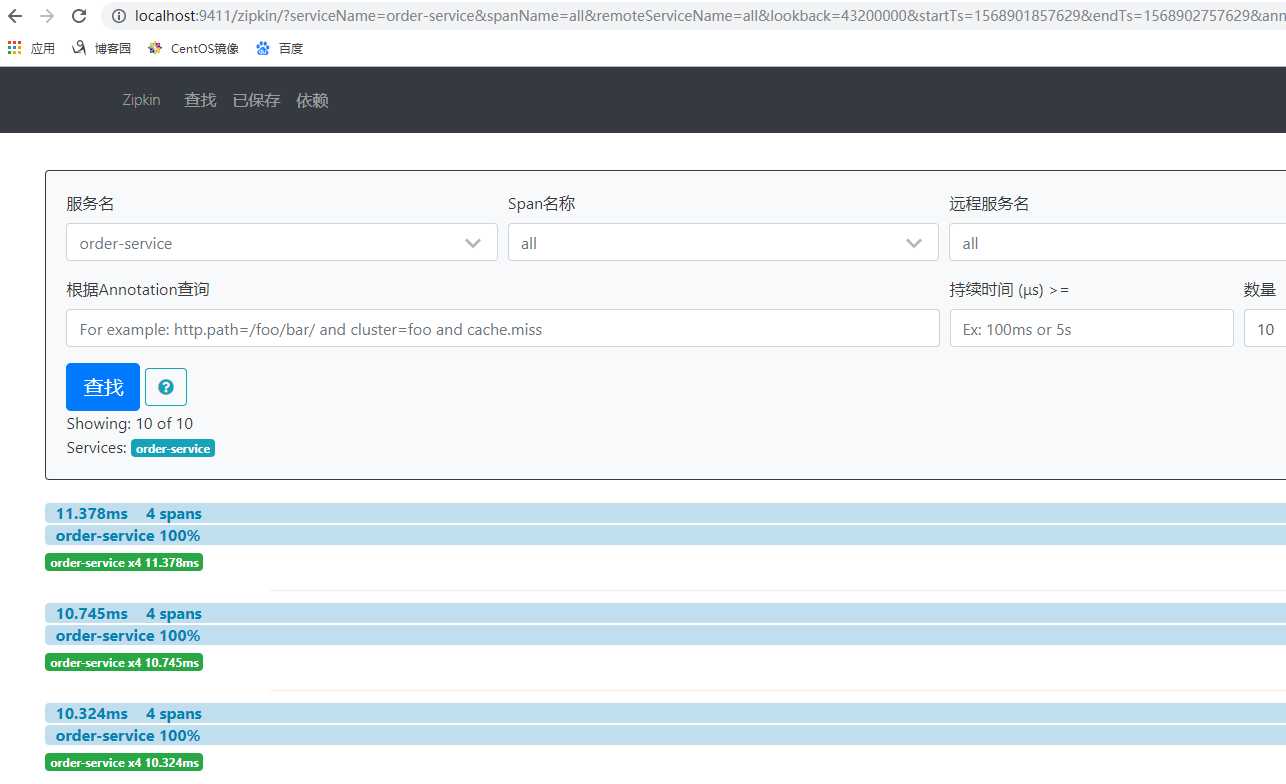Click order-service 100% bar under 10.745ms trace

click(665, 635)
